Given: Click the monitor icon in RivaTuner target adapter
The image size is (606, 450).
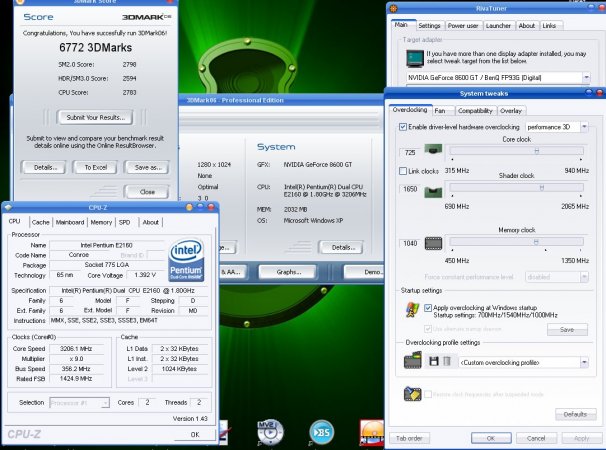Looking at the screenshot, I should click(415, 58).
